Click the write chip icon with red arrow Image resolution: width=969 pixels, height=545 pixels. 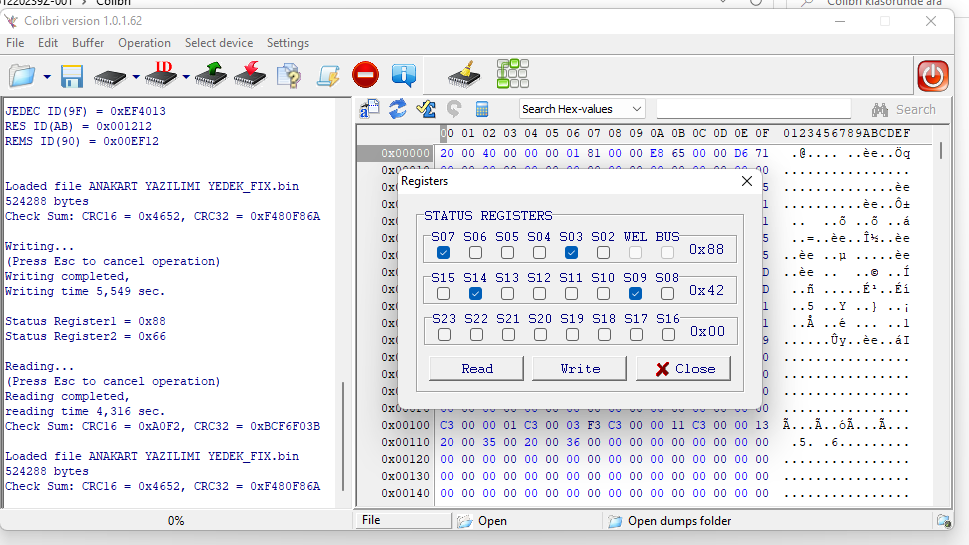coord(250,76)
